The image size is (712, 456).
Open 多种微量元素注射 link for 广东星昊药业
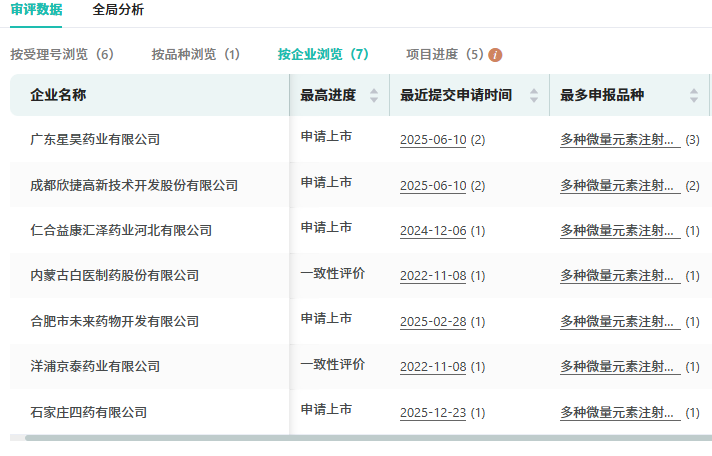618,140
